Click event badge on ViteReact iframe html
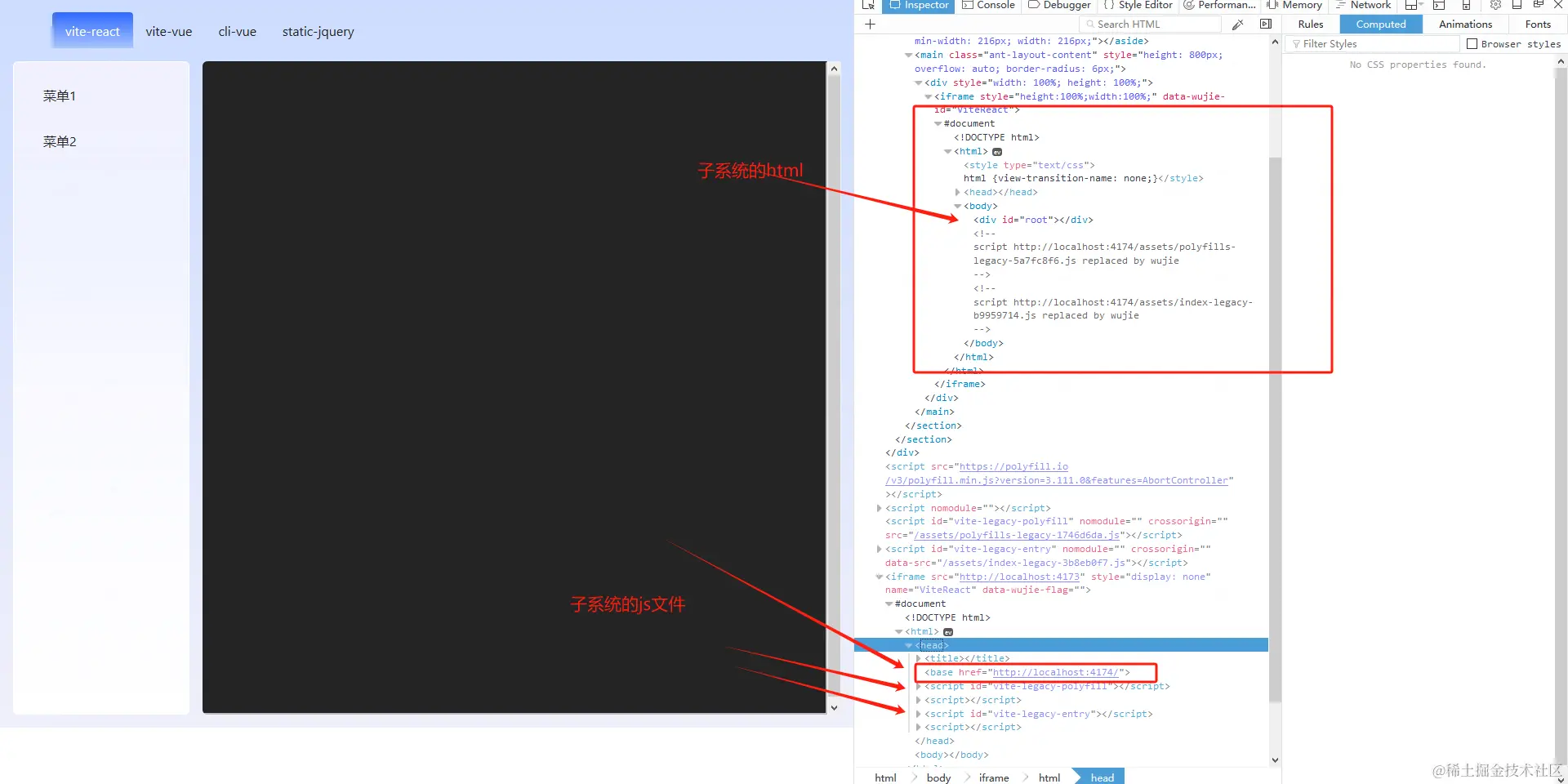The width and height of the screenshot is (1568, 784). coord(948,632)
